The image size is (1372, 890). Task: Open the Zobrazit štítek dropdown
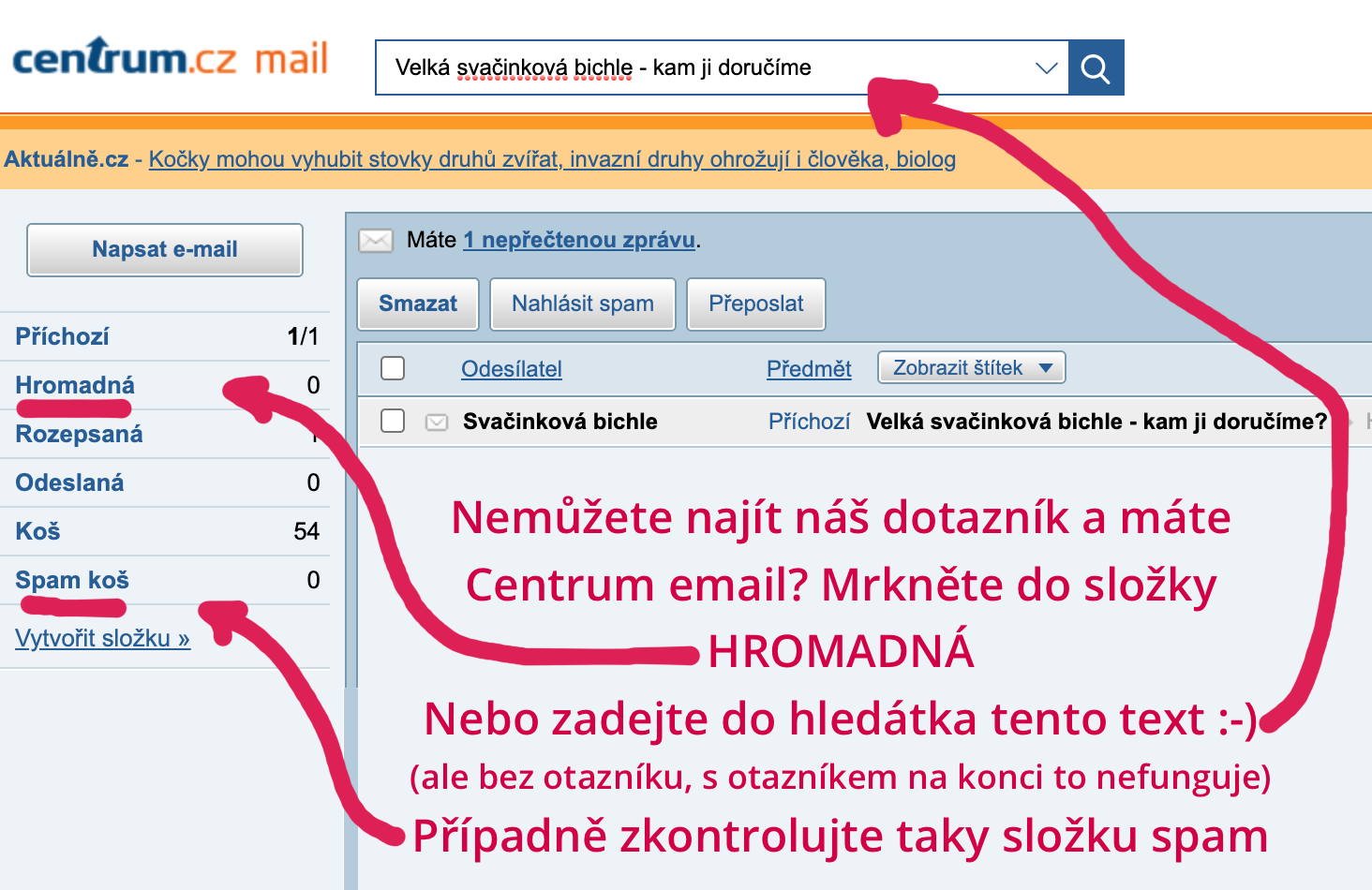971,367
